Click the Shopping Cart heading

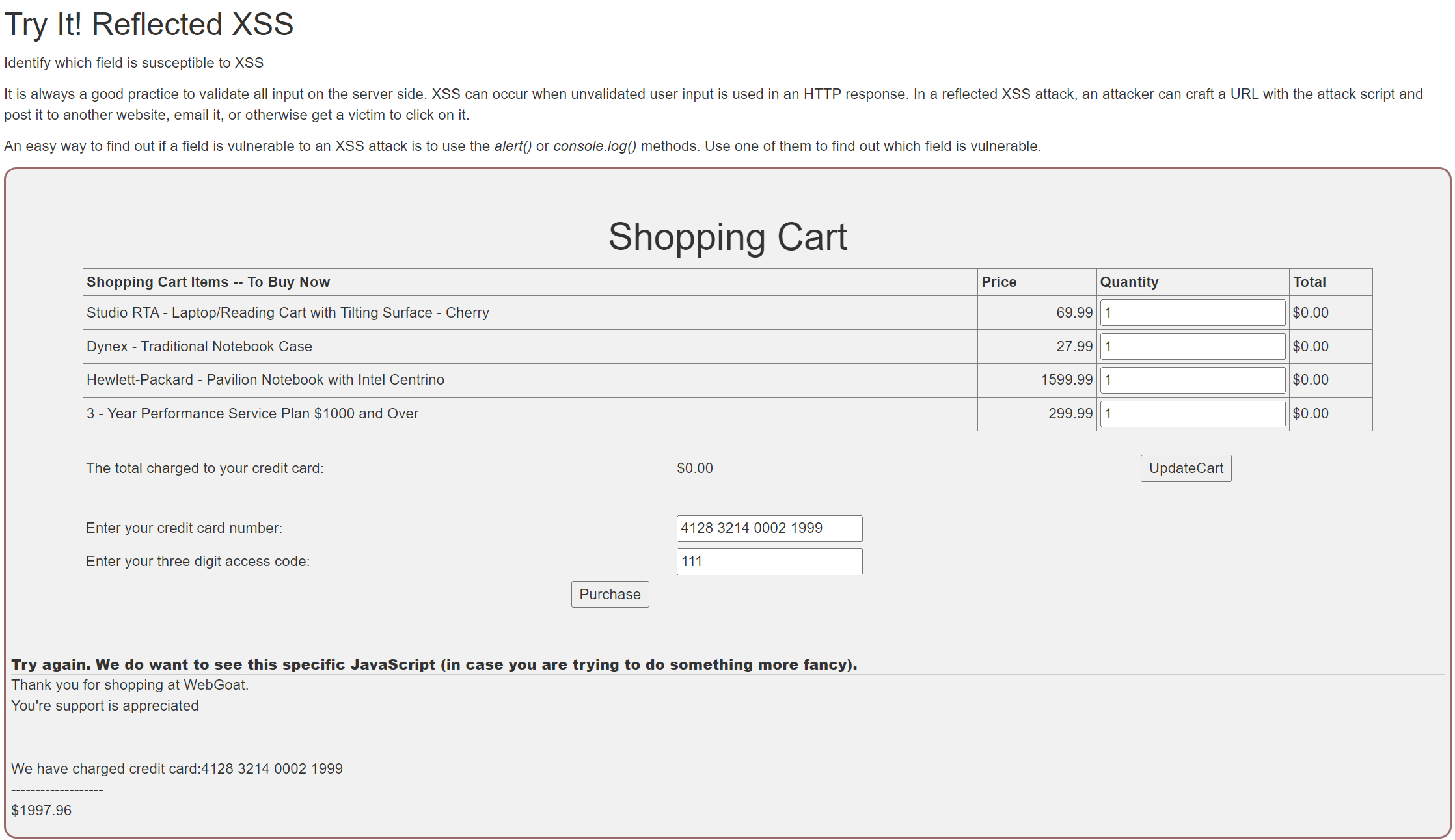tap(727, 237)
